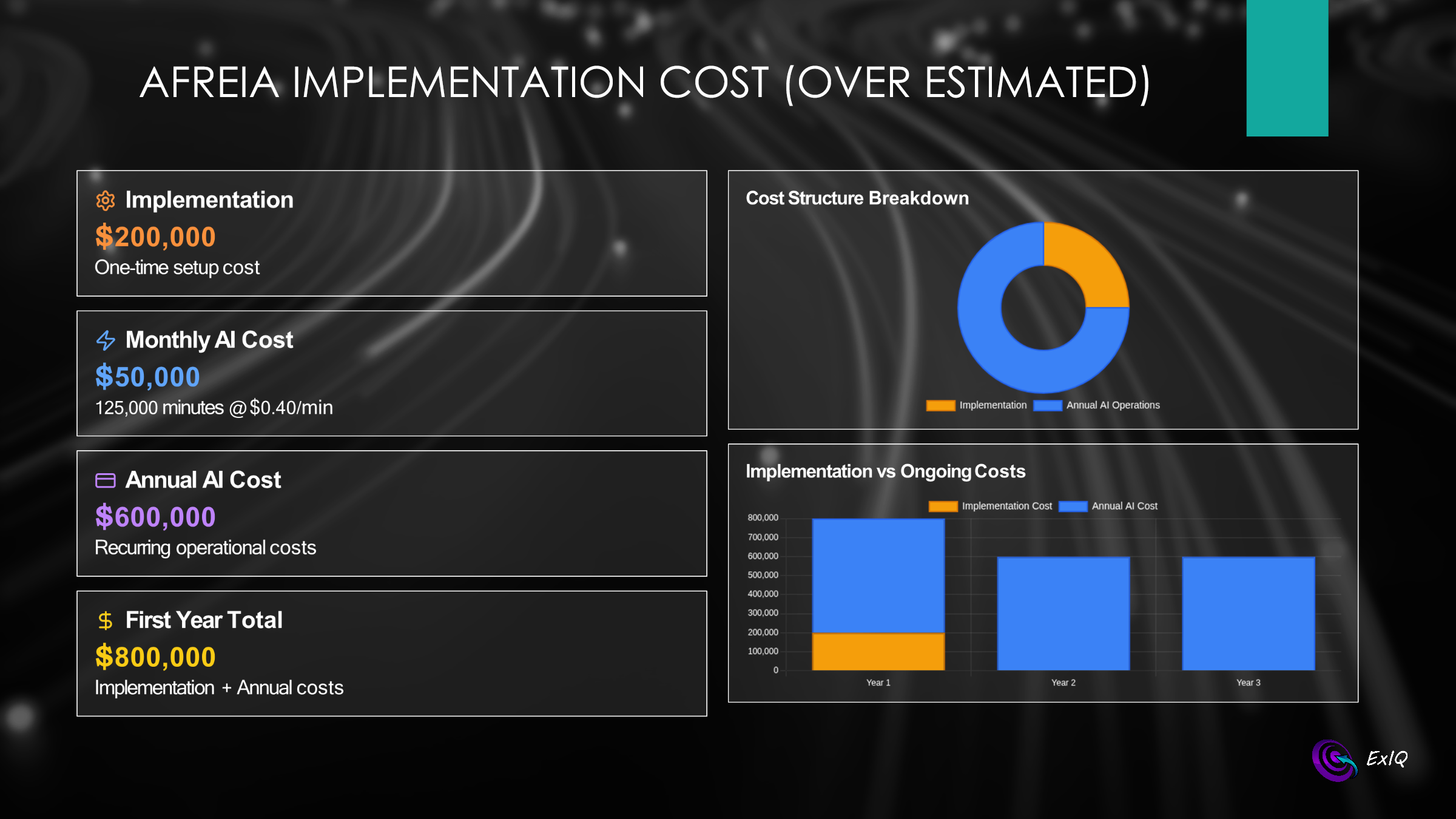
Task: Click the 'One-time setup cost' text
Action: pos(177,268)
